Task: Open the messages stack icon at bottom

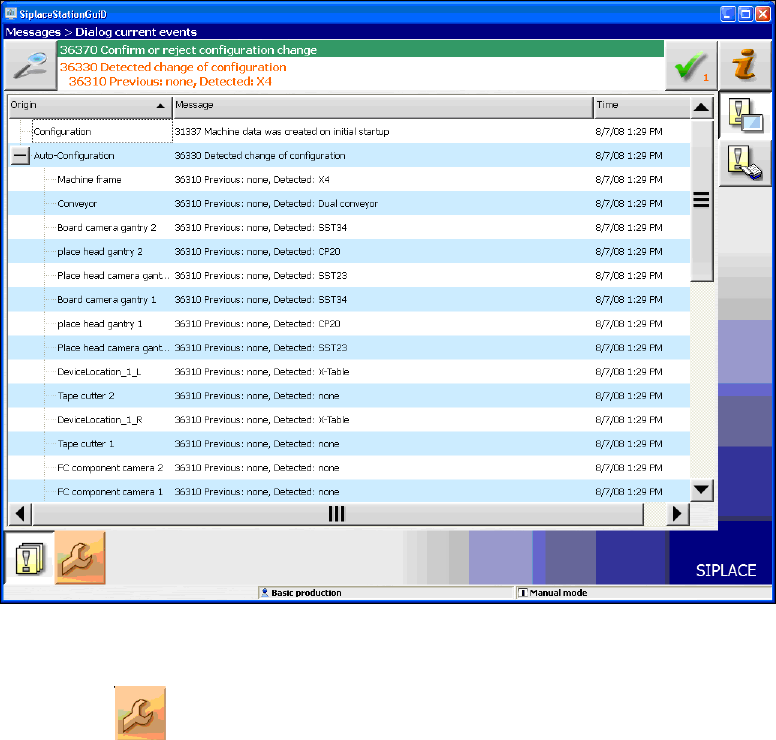Action: pyautogui.click(x=29, y=558)
